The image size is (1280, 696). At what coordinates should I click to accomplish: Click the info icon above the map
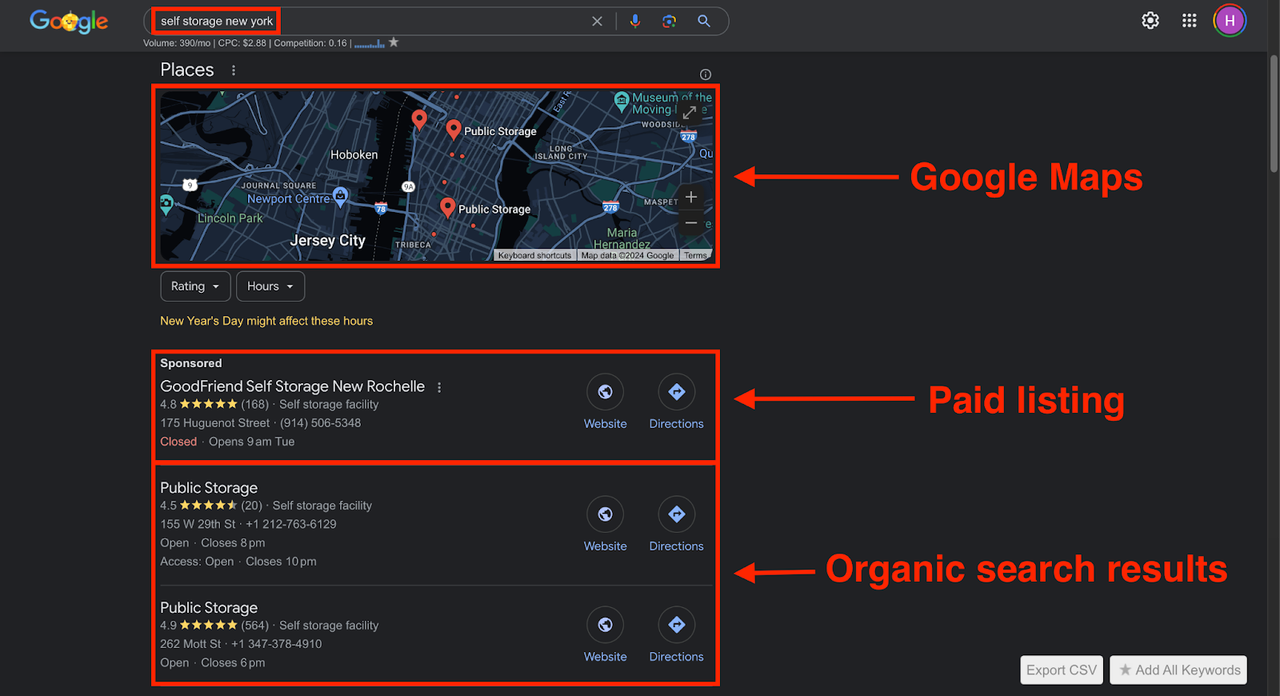[705, 74]
